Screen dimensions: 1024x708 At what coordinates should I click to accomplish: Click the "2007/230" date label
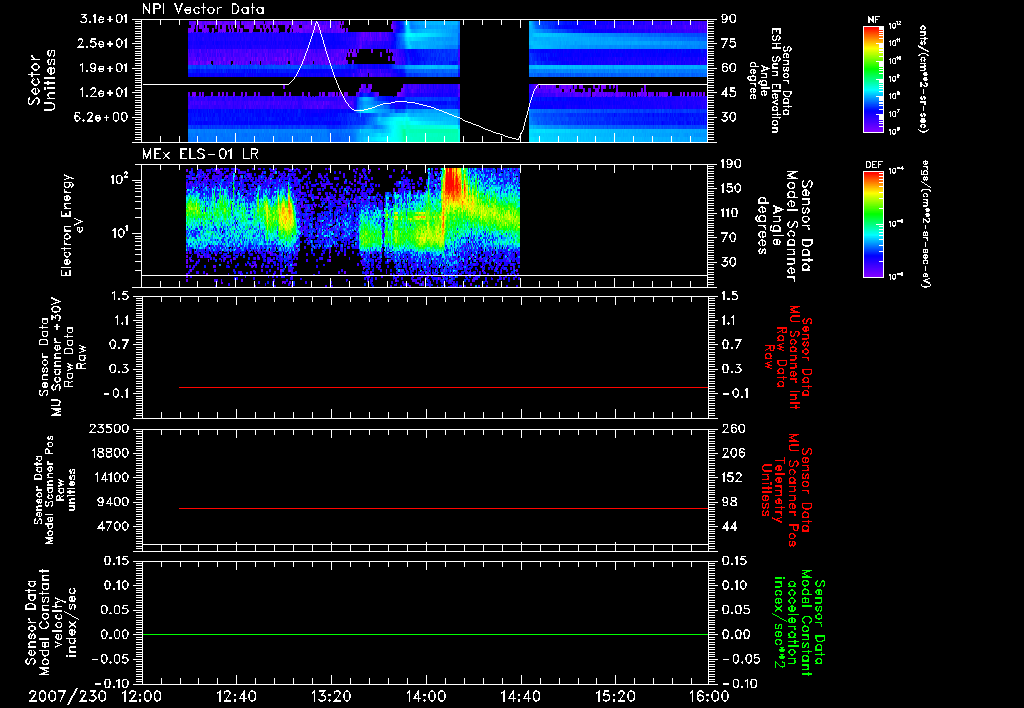pyautogui.click(x=67, y=696)
